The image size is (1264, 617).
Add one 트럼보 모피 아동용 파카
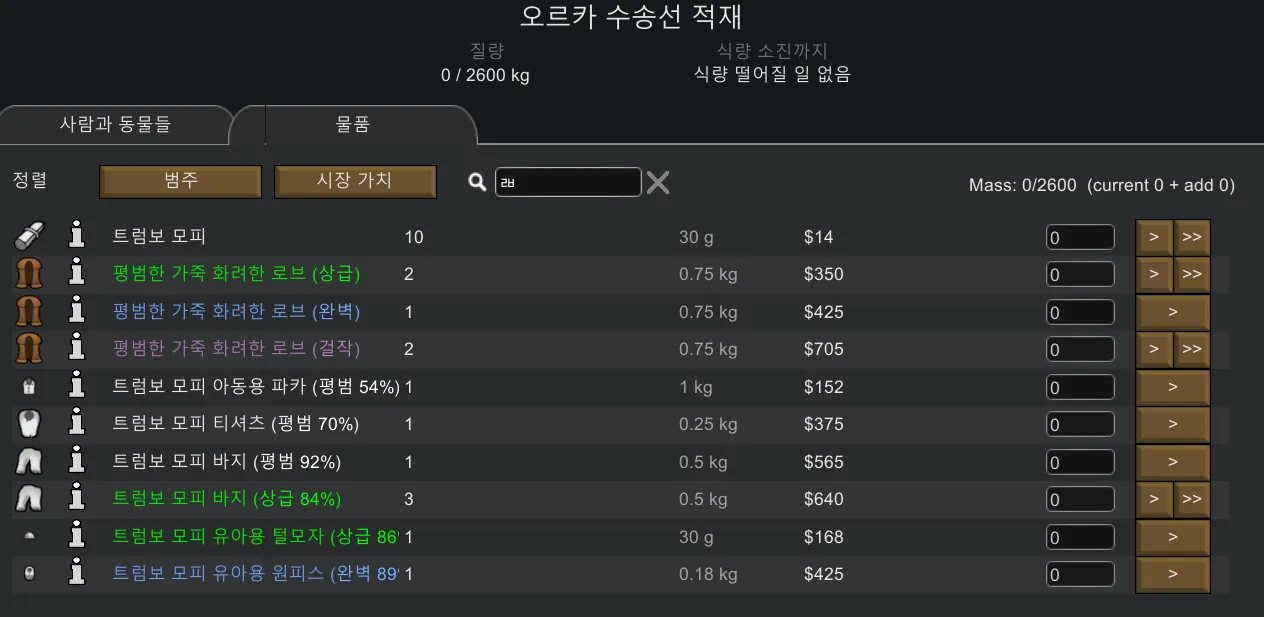1172,387
